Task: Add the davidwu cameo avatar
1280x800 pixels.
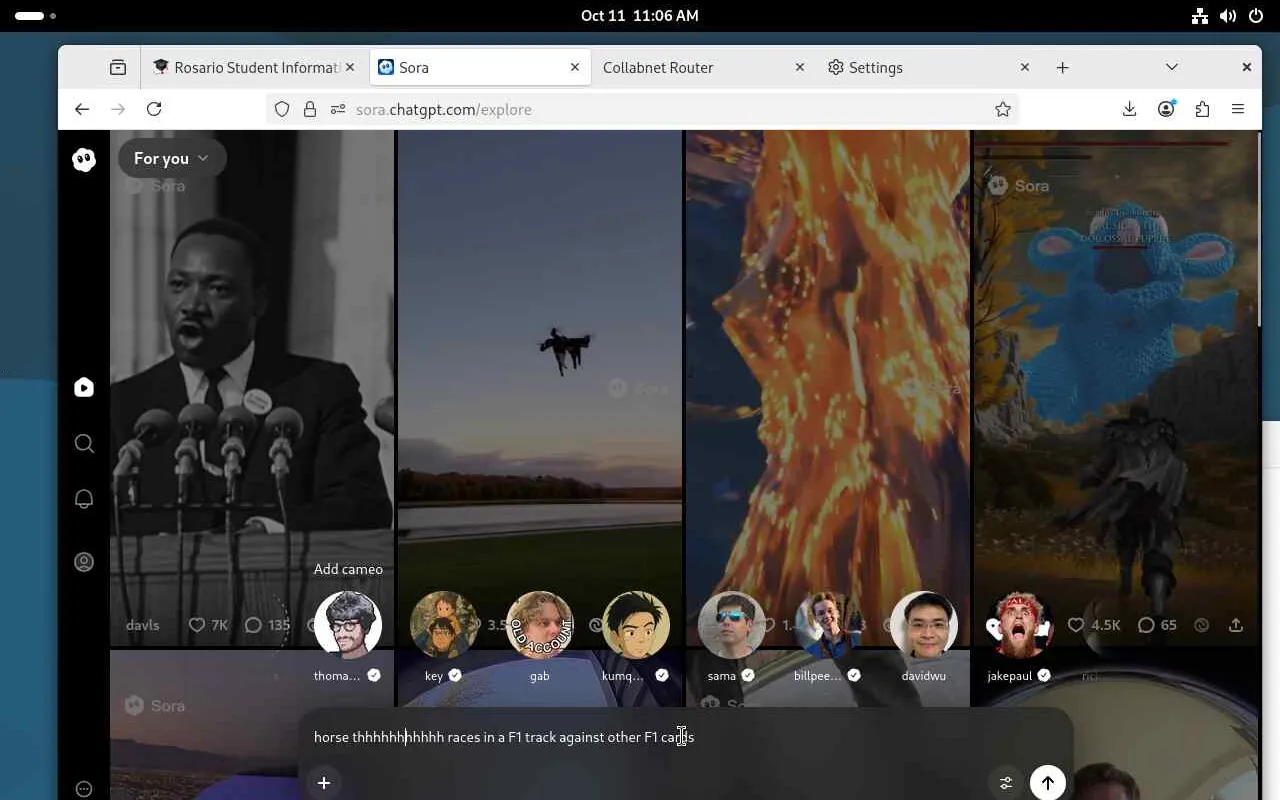Action: point(924,625)
